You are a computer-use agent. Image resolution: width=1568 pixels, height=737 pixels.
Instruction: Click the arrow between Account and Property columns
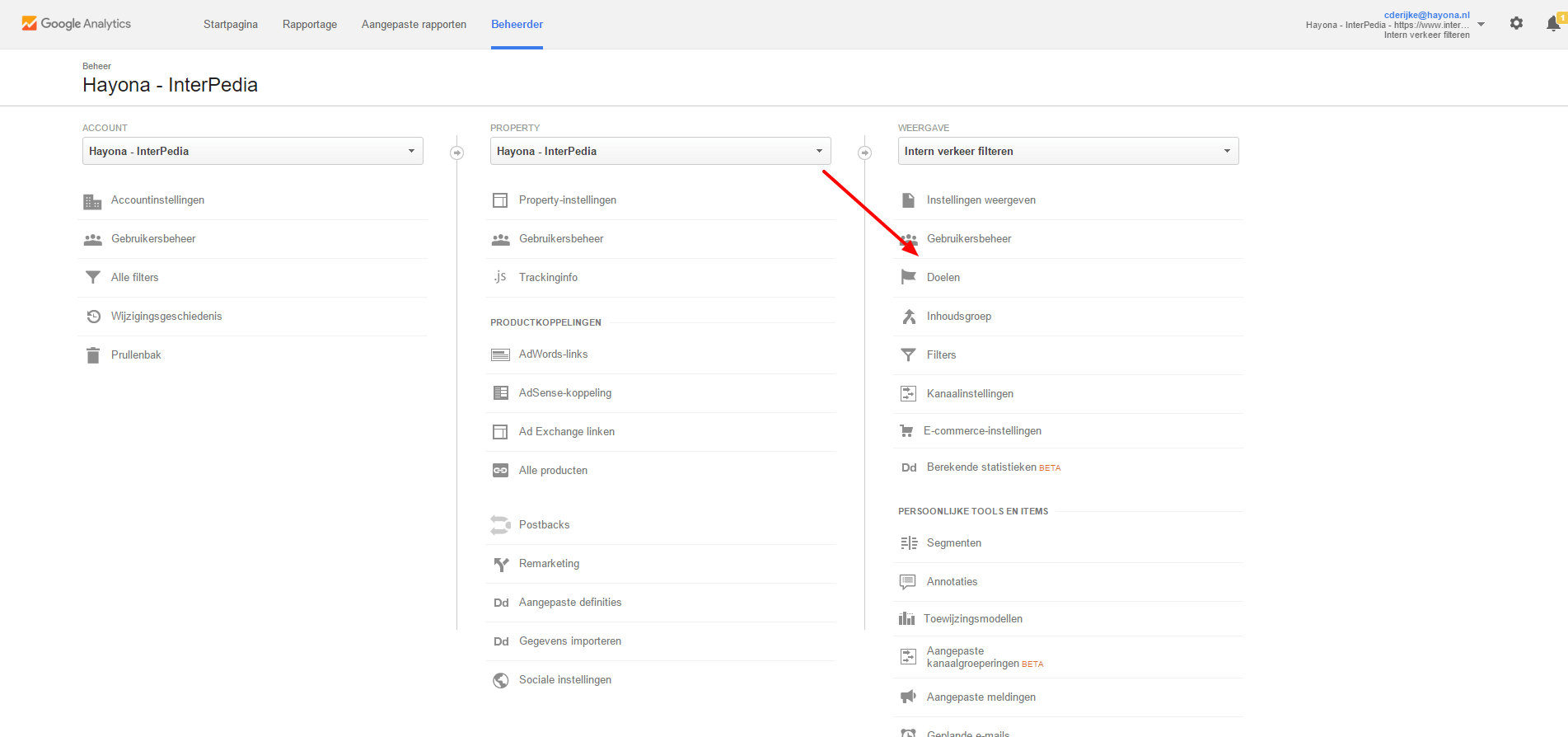click(457, 153)
